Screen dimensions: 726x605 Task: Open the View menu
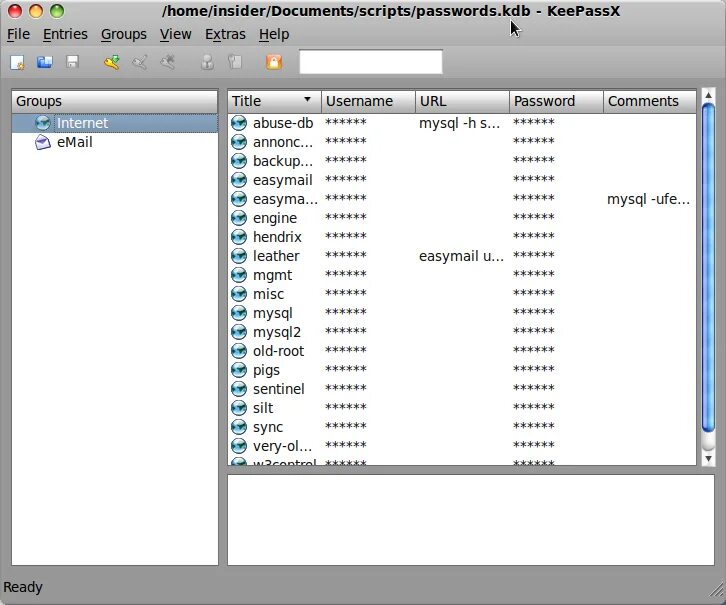click(x=175, y=34)
